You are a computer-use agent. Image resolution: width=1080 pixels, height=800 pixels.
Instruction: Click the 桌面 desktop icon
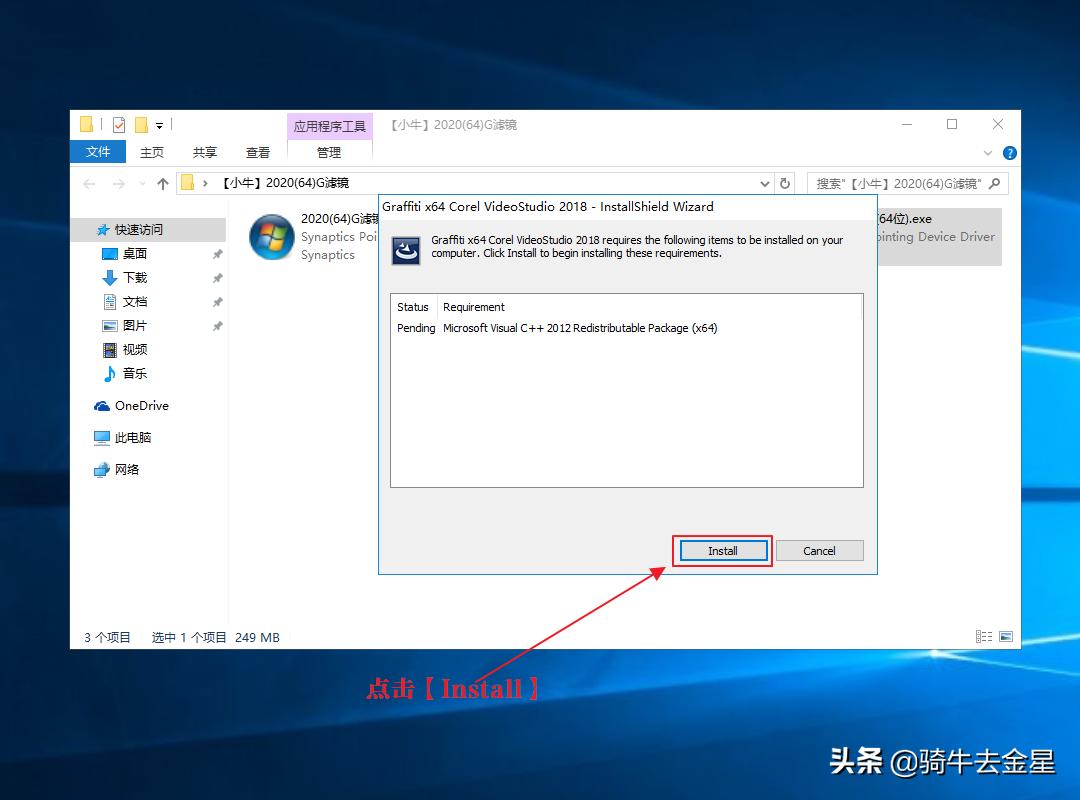pos(110,254)
